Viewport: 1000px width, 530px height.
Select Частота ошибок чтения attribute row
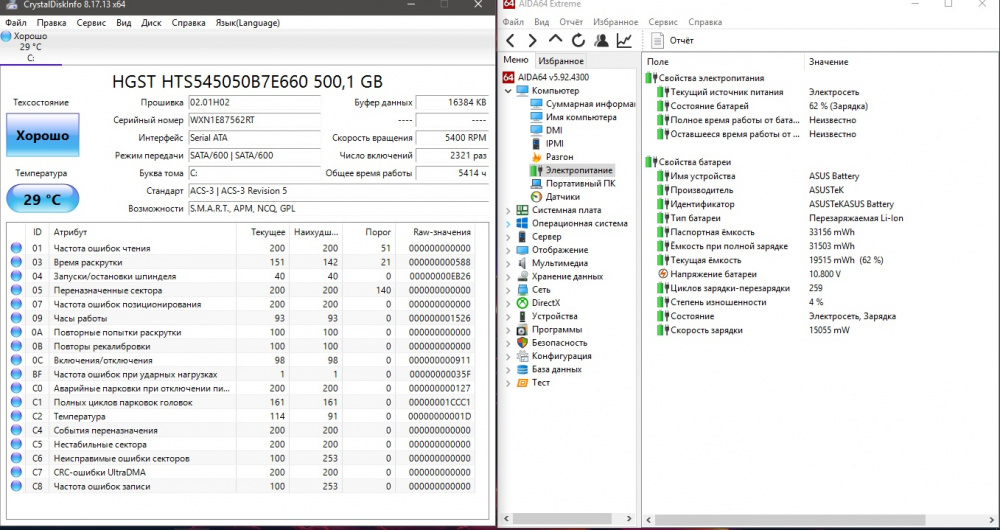click(242, 248)
